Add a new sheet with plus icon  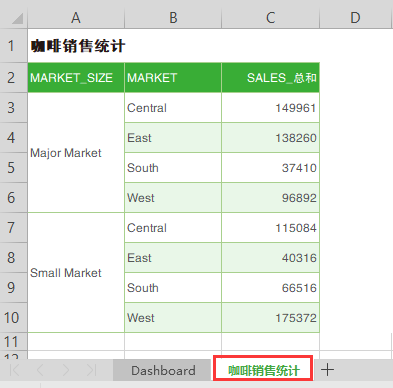click(327, 370)
